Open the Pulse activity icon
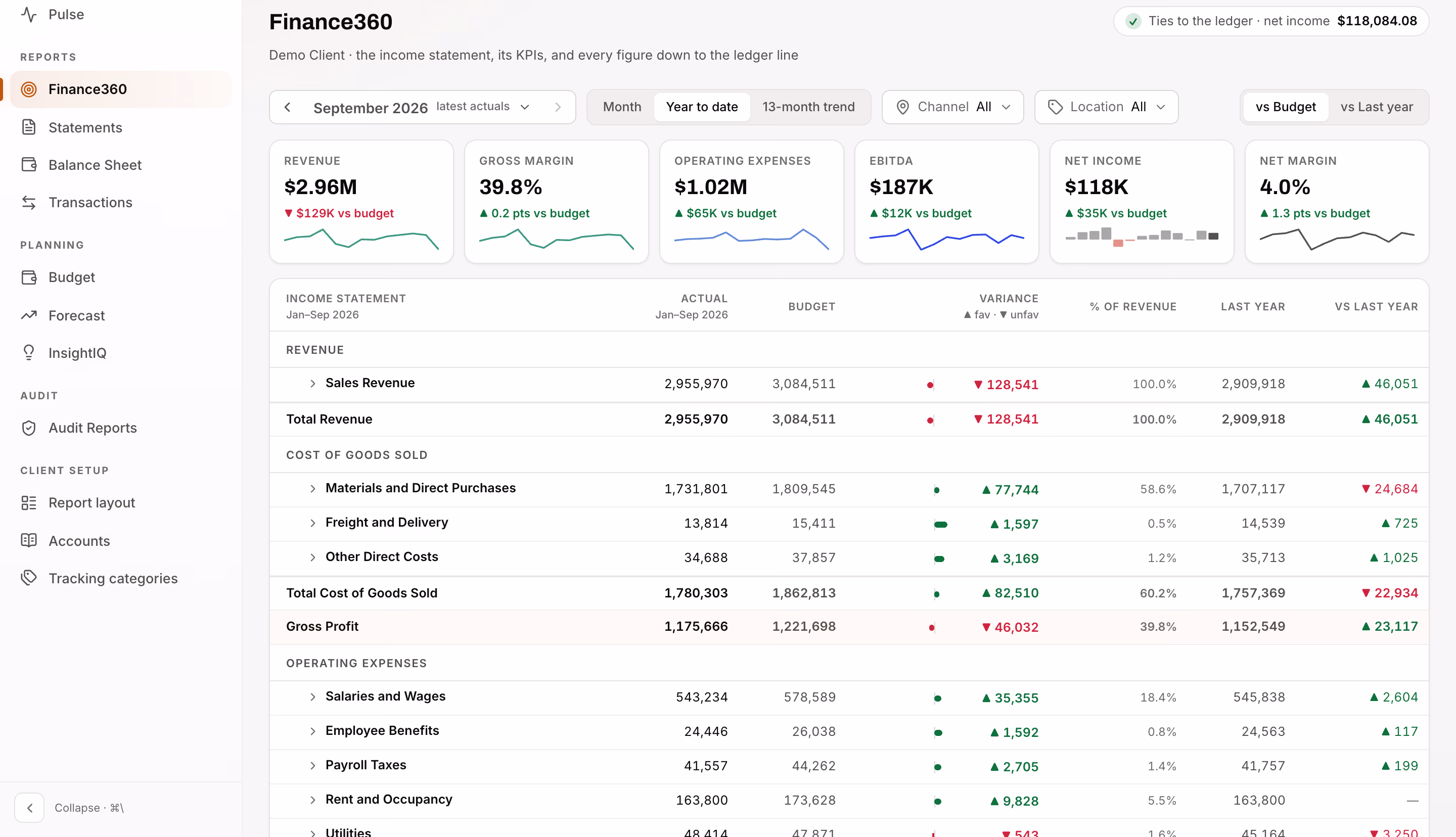 pos(29,14)
